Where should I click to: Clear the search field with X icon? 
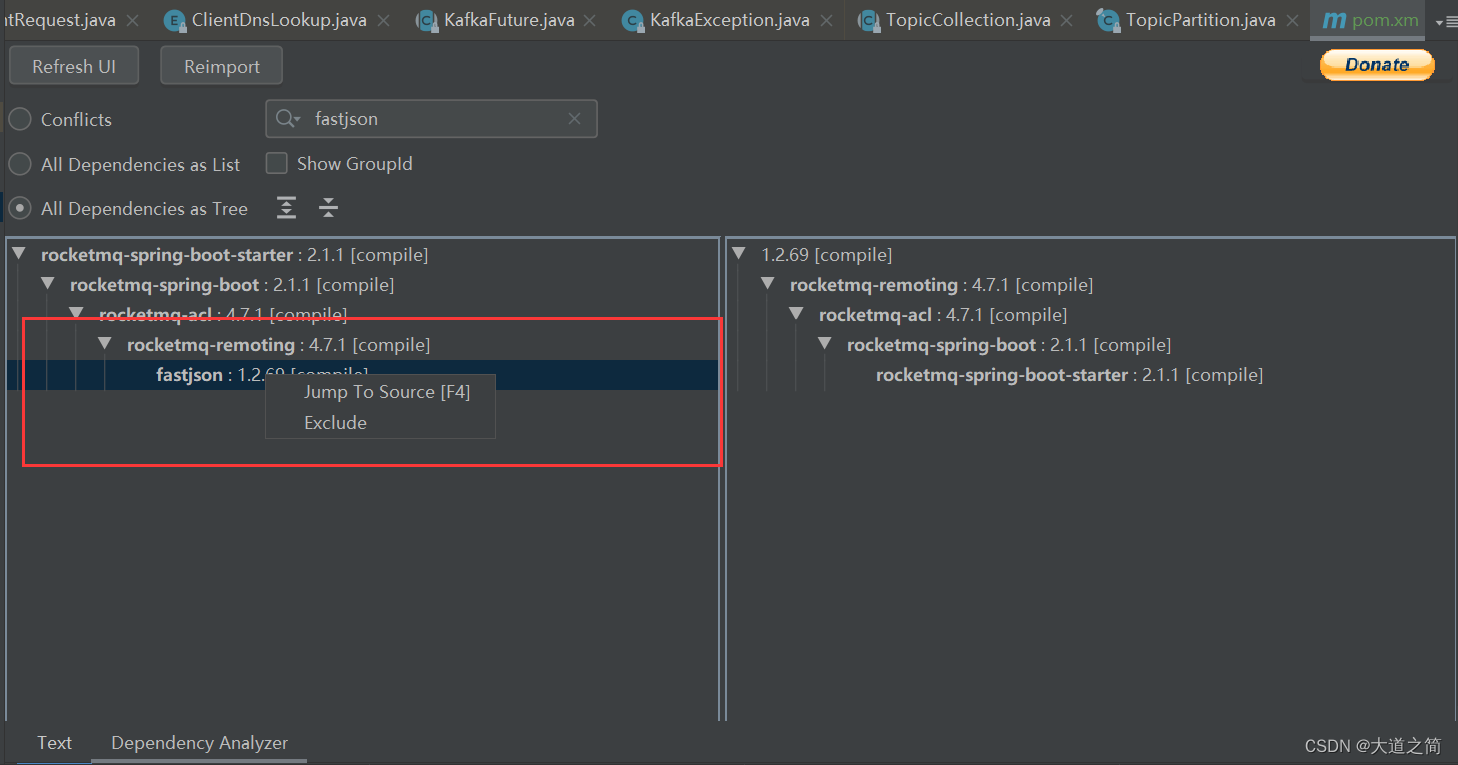pos(574,119)
